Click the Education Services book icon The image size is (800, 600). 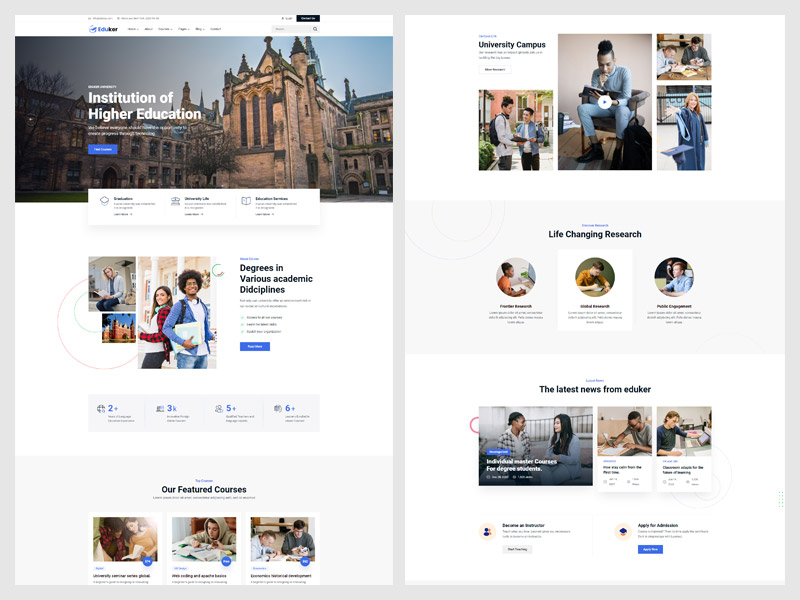coord(246,201)
